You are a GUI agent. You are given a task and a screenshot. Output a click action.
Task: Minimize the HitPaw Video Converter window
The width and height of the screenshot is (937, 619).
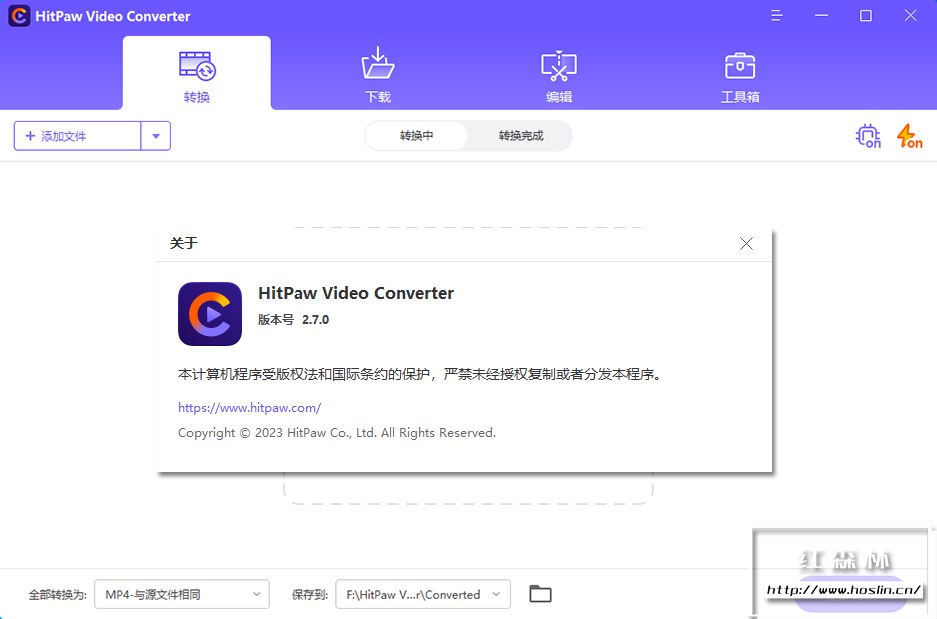pos(822,16)
